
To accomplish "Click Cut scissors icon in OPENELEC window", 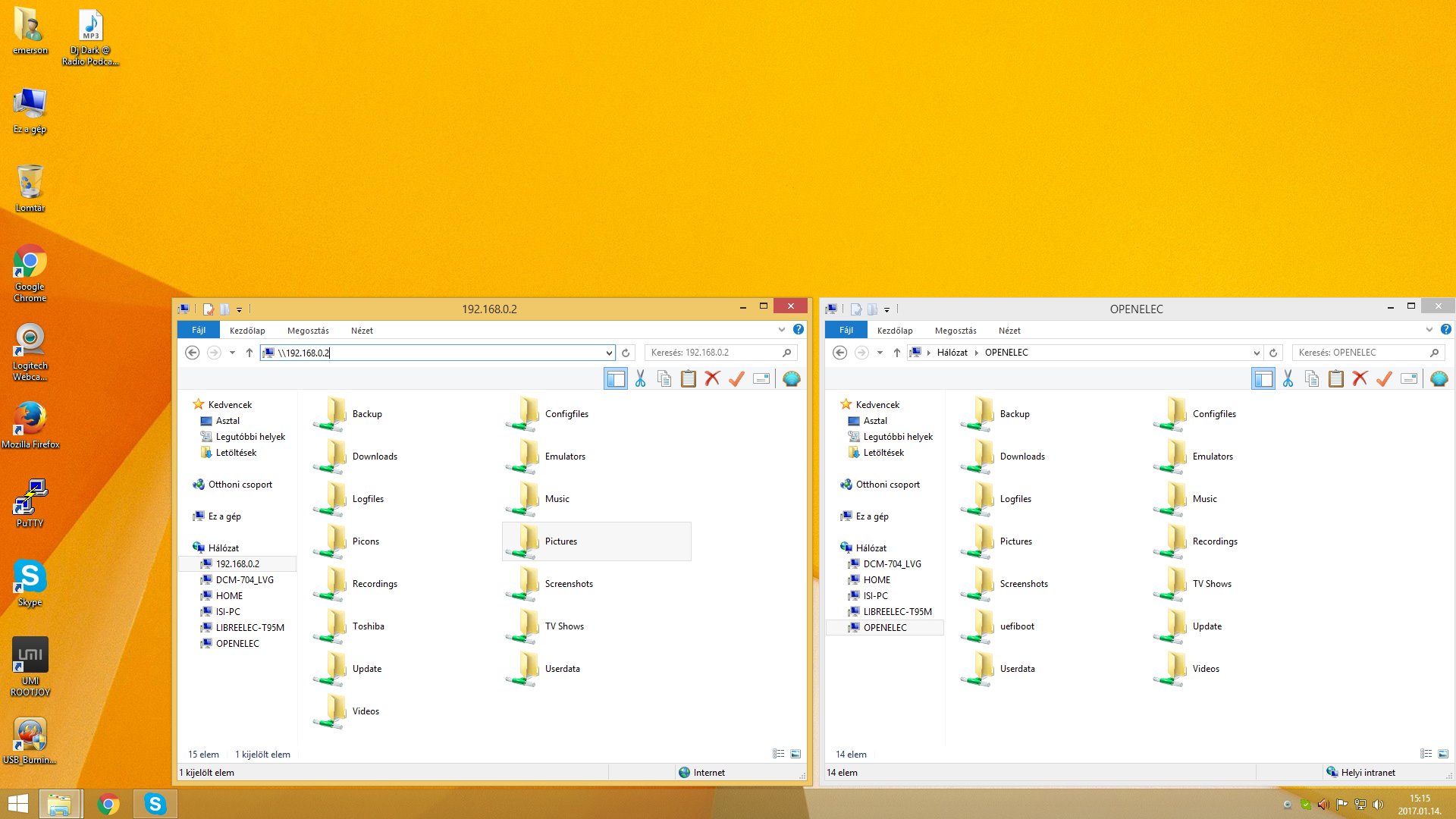I will (x=1288, y=378).
